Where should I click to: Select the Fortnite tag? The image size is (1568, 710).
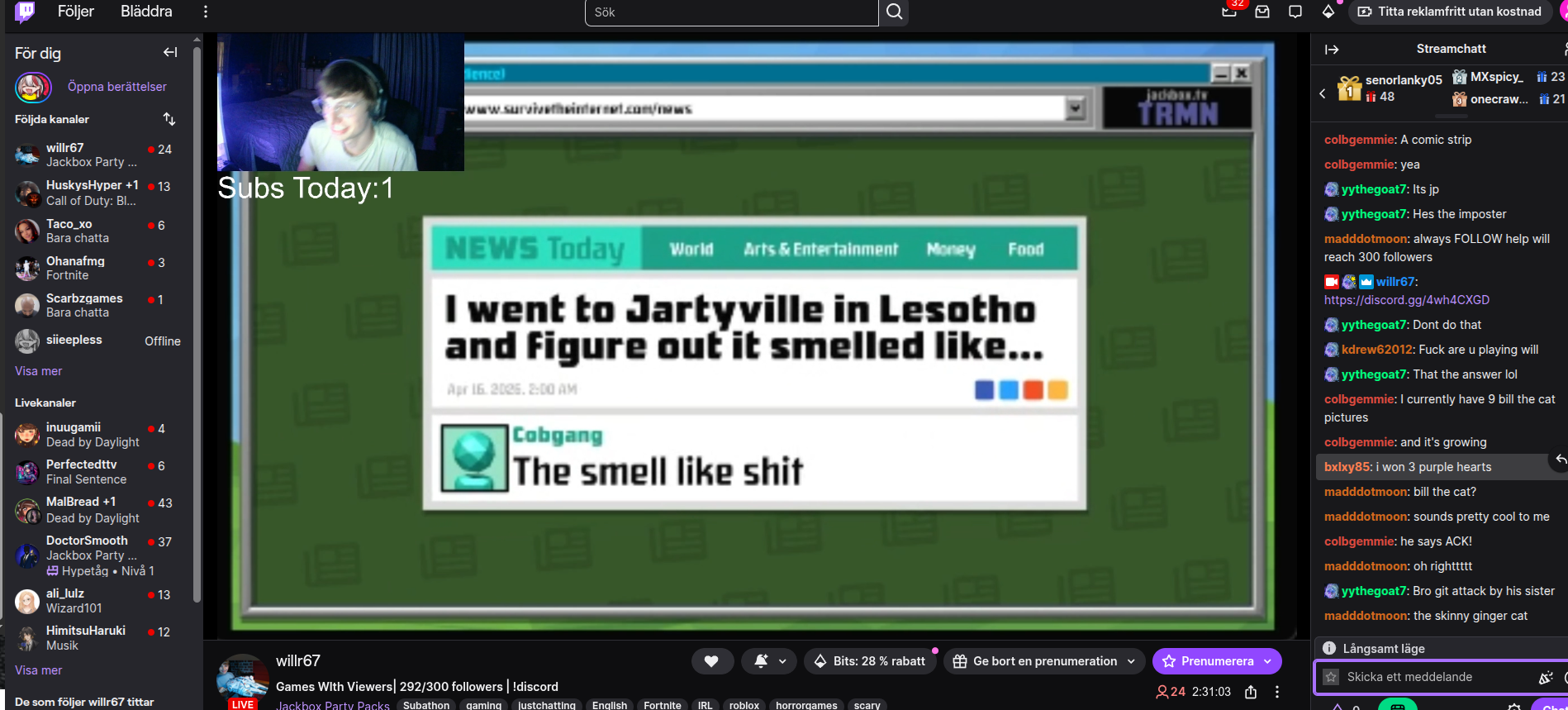click(x=663, y=705)
